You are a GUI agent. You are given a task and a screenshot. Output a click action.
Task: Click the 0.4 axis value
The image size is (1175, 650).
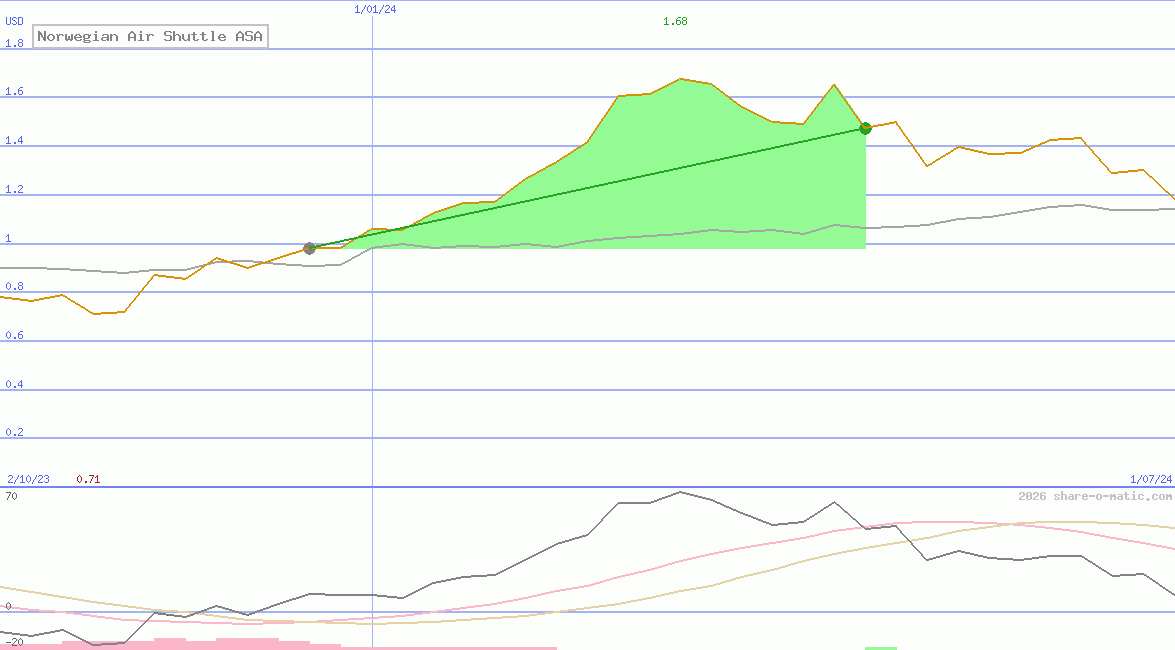[x=14, y=384]
